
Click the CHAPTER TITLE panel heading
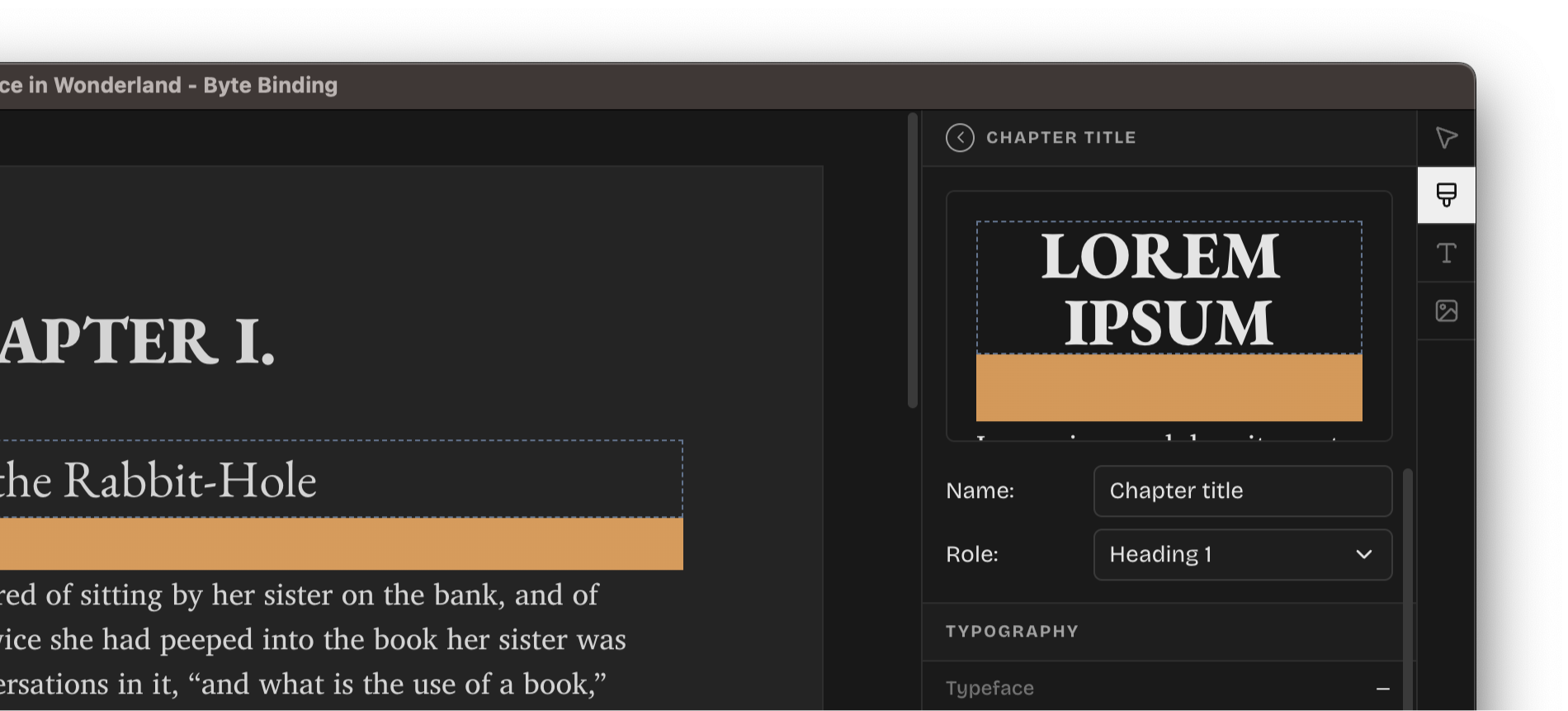pyautogui.click(x=1061, y=138)
